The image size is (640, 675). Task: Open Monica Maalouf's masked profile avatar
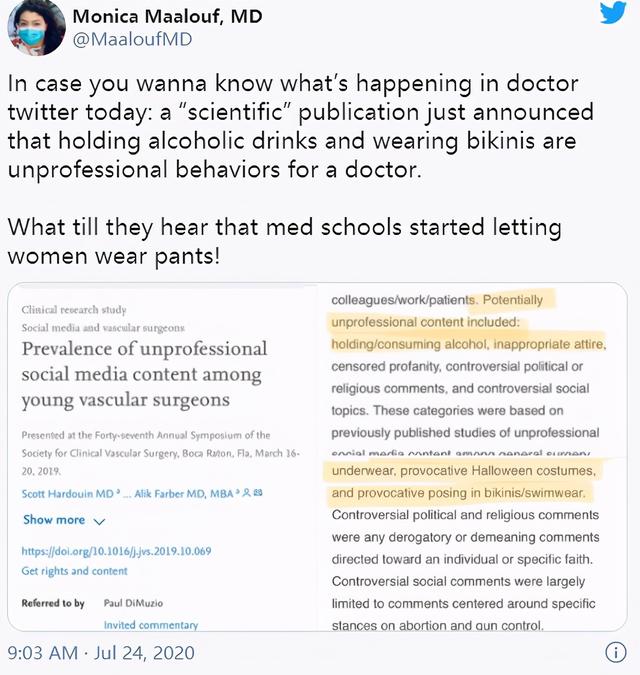[x=37, y=29]
